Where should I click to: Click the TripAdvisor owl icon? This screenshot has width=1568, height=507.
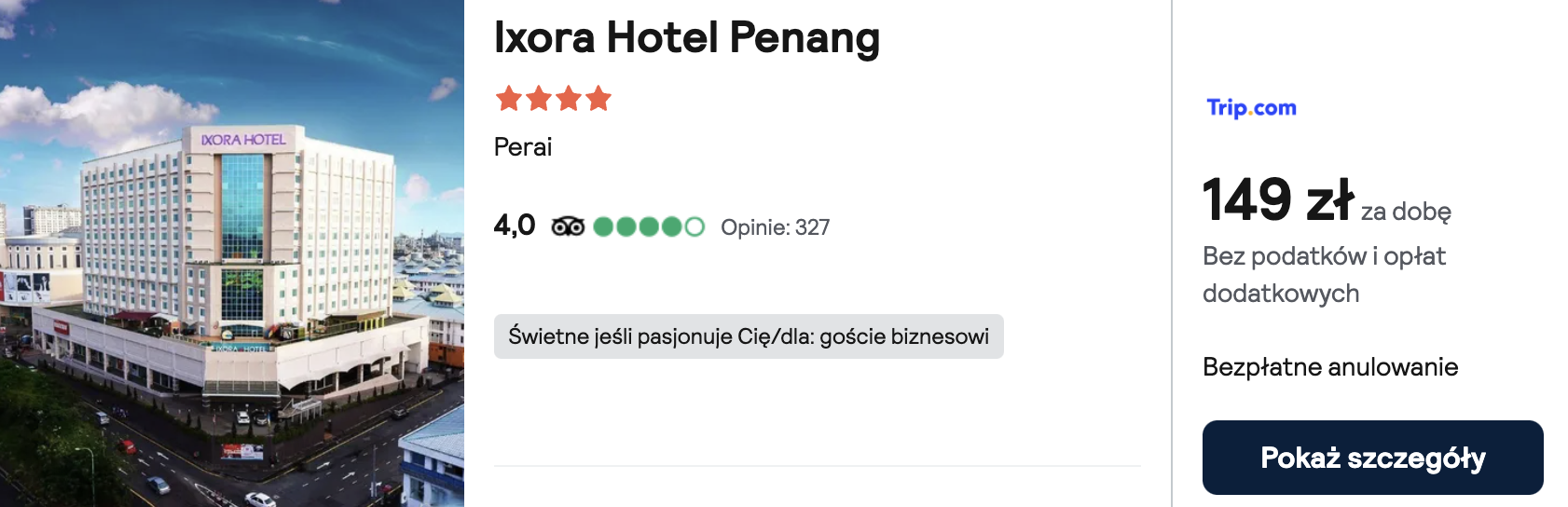click(568, 226)
